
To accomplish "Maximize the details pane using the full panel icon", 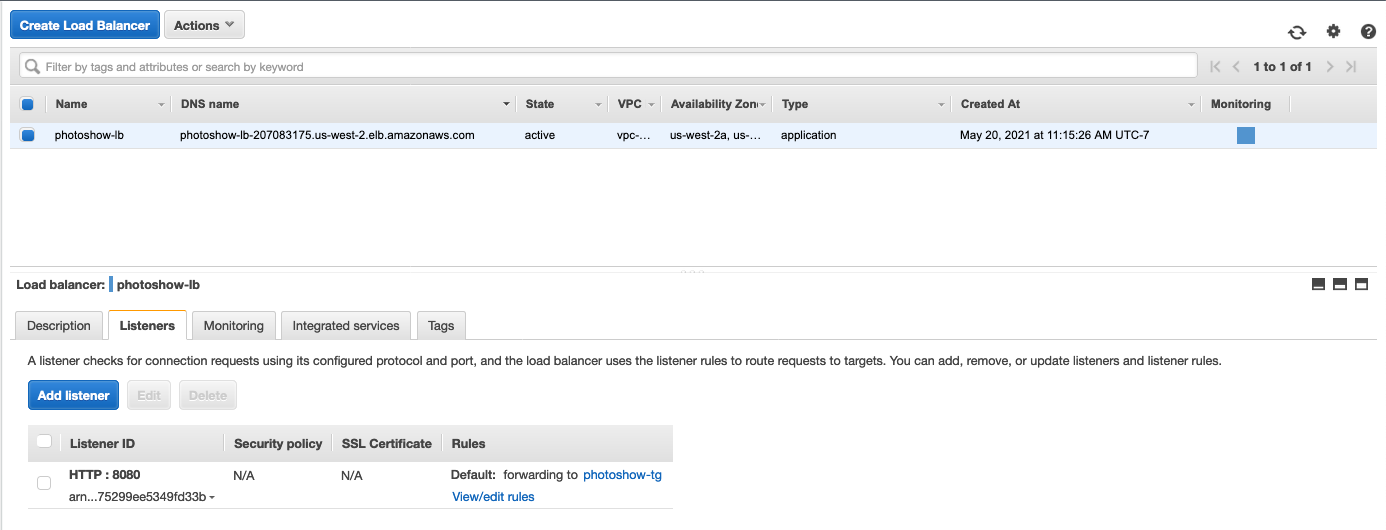I will [1361, 285].
